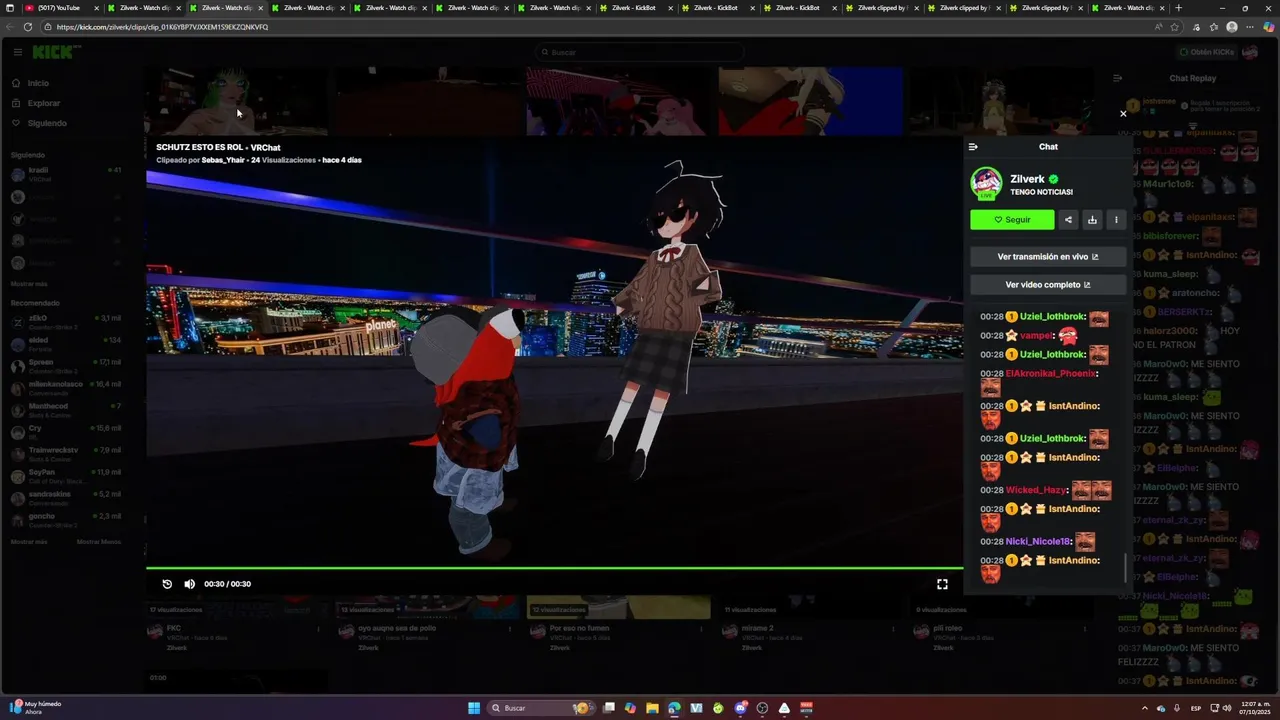Download the clip via download icon

click(x=1092, y=220)
